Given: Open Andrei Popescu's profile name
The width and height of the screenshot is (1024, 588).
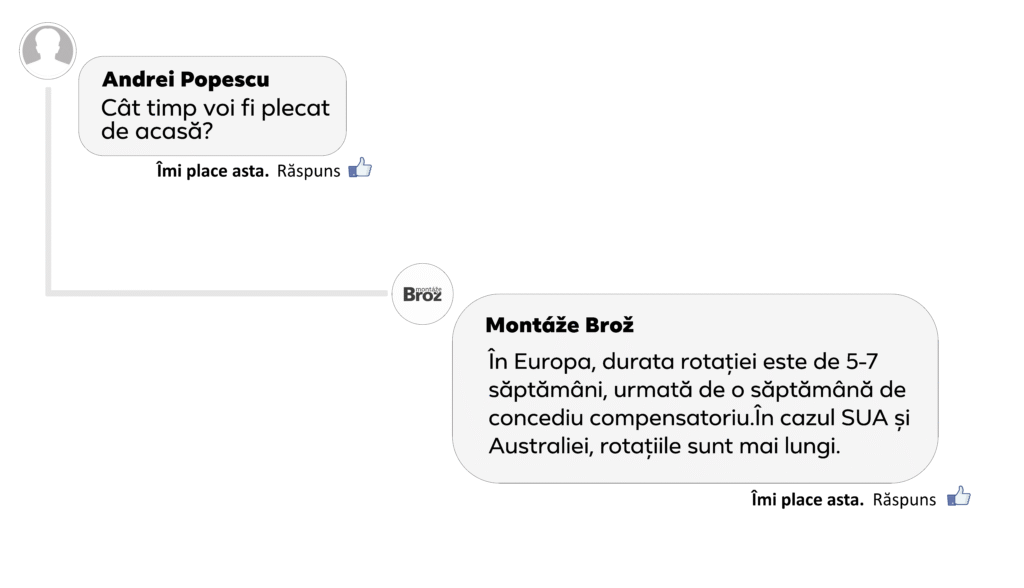Looking at the screenshot, I should [185, 80].
